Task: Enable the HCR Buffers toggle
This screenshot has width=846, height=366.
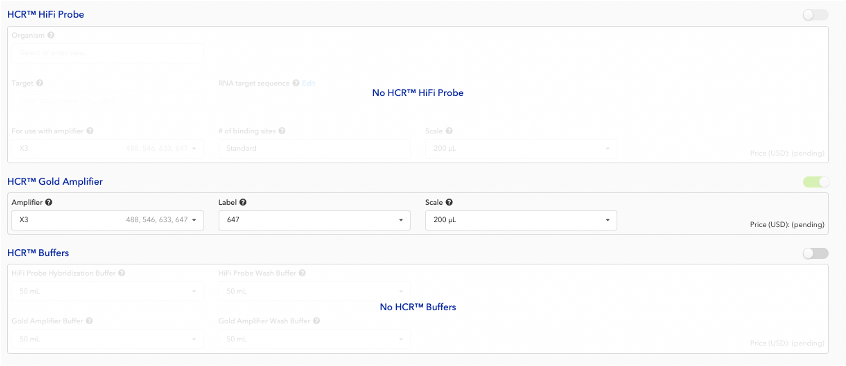Action: (815, 253)
